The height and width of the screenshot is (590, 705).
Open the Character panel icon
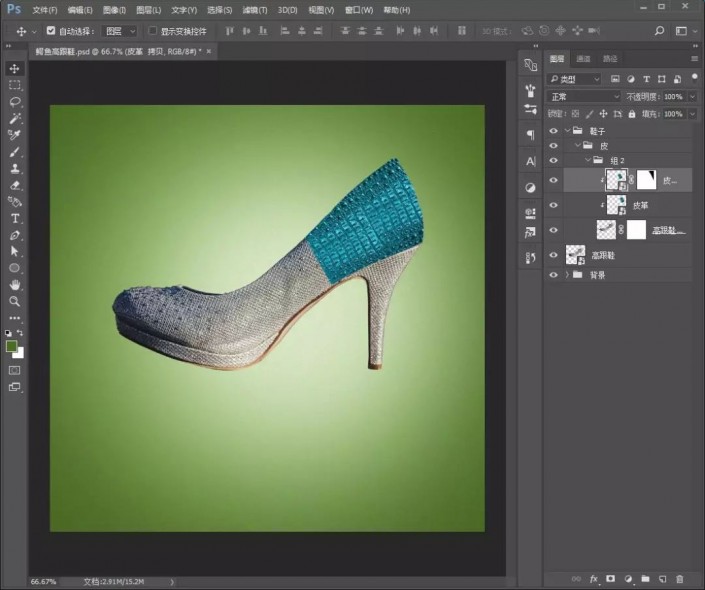coord(531,161)
